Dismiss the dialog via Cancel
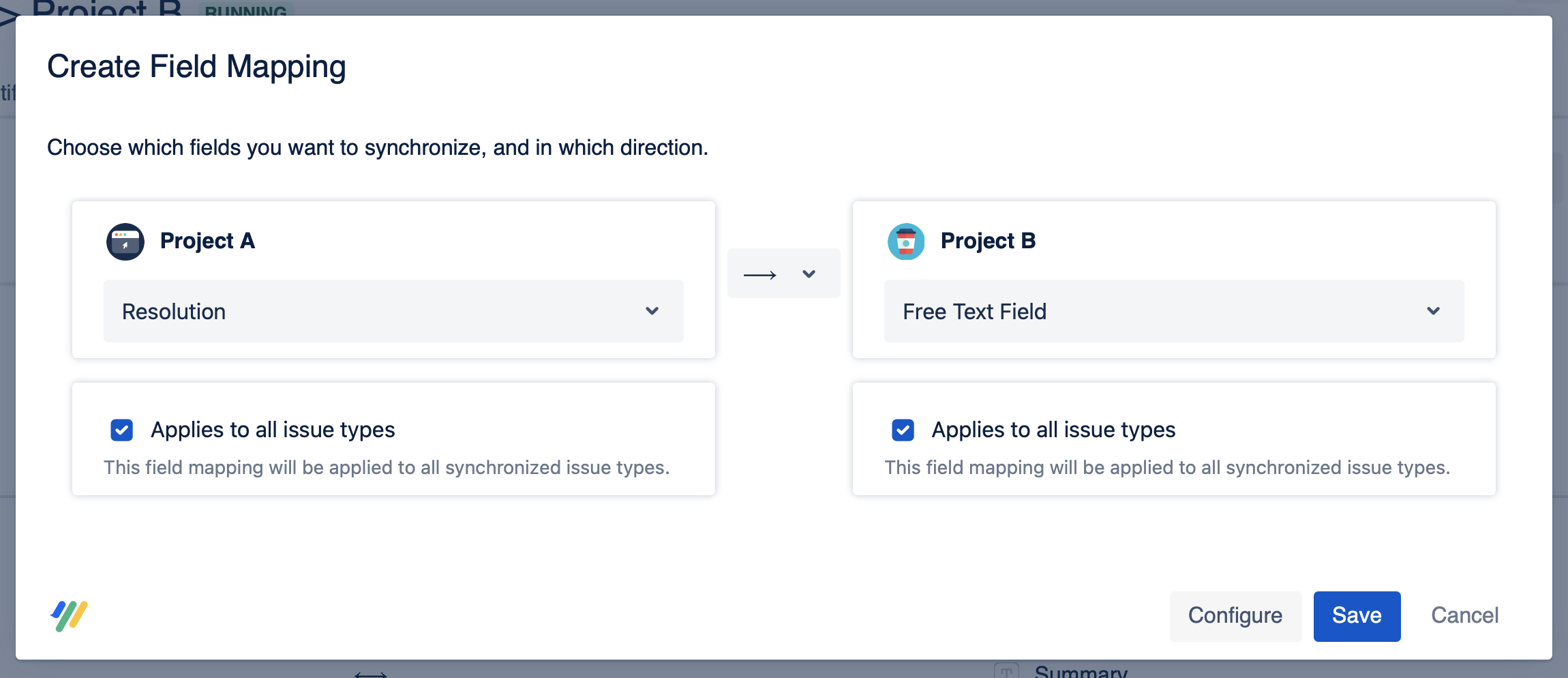Image resolution: width=1568 pixels, height=678 pixels. coord(1464,615)
